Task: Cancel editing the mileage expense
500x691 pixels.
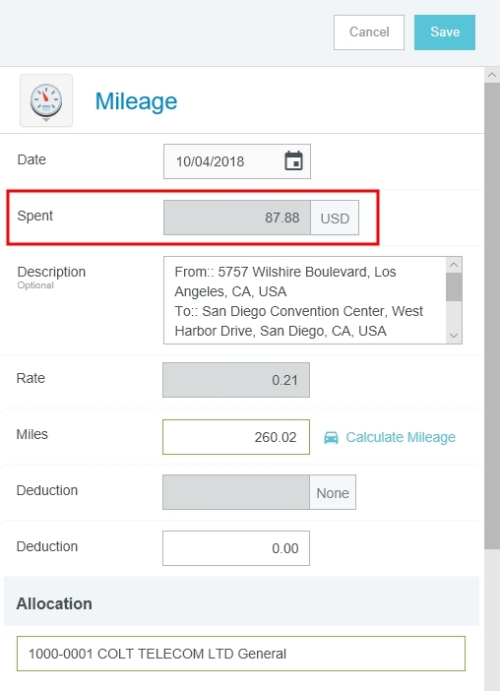Action: point(369,32)
